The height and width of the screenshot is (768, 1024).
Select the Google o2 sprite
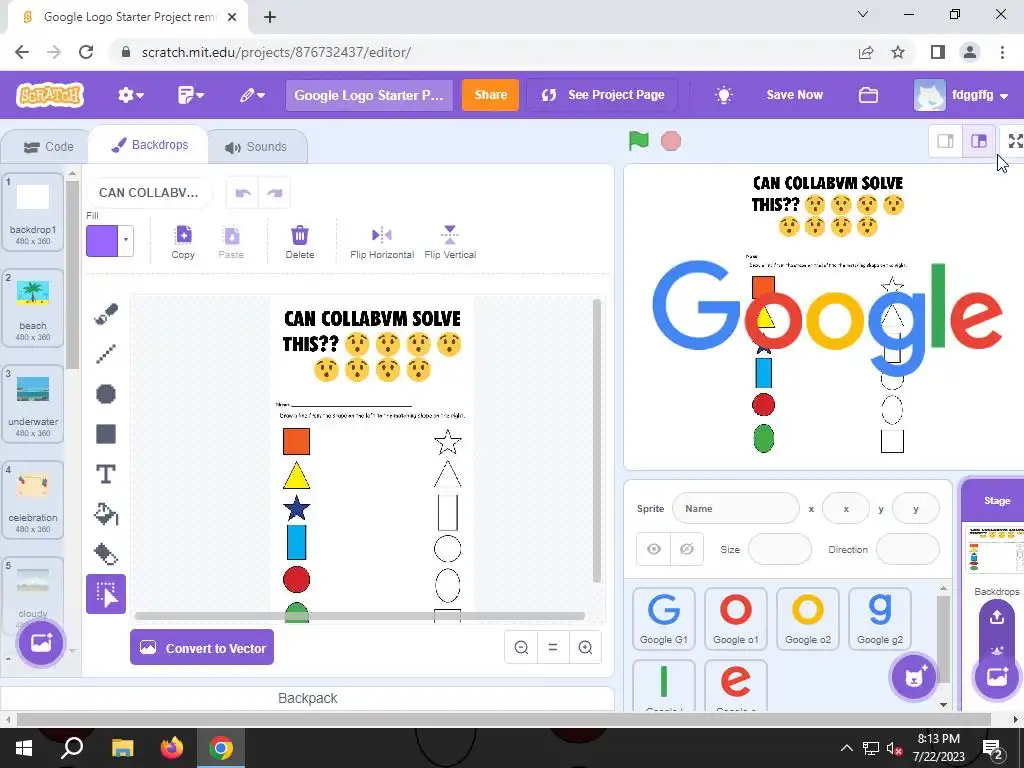point(808,618)
